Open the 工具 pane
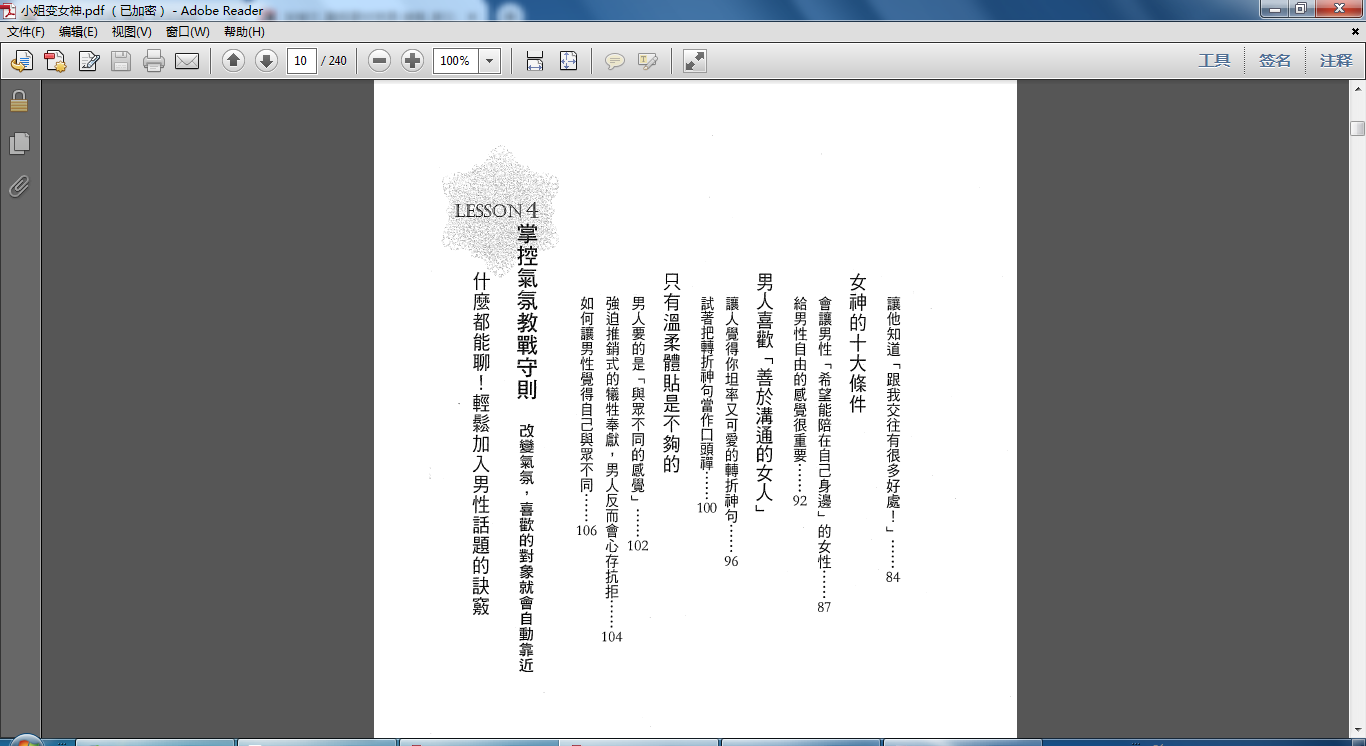This screenshot has height=746, width=1366. point(1214,61)
